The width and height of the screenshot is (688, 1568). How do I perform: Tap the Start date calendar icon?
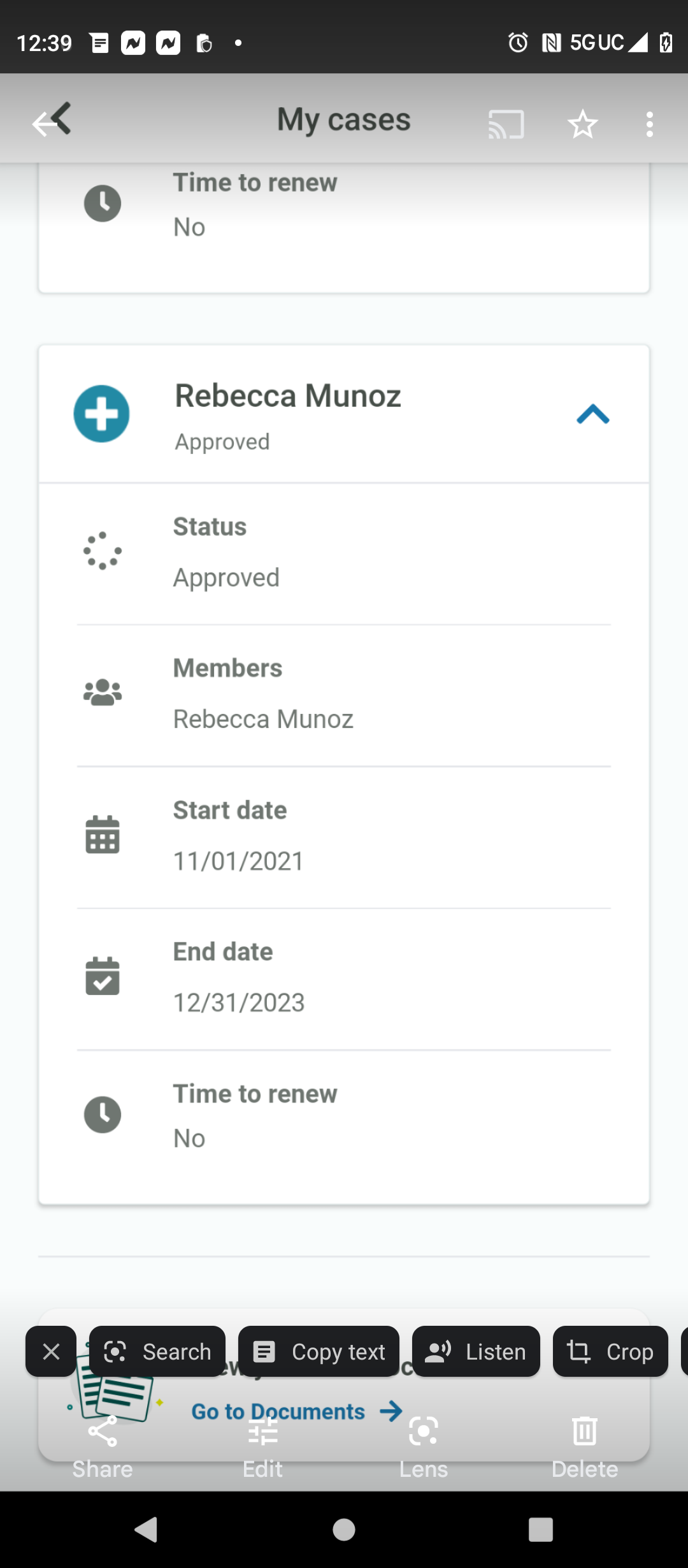point(103,834)
